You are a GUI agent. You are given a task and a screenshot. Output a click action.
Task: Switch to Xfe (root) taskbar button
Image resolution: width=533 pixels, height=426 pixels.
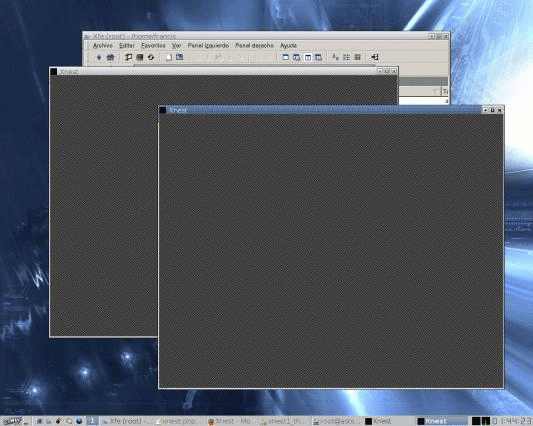click(126, 421)
